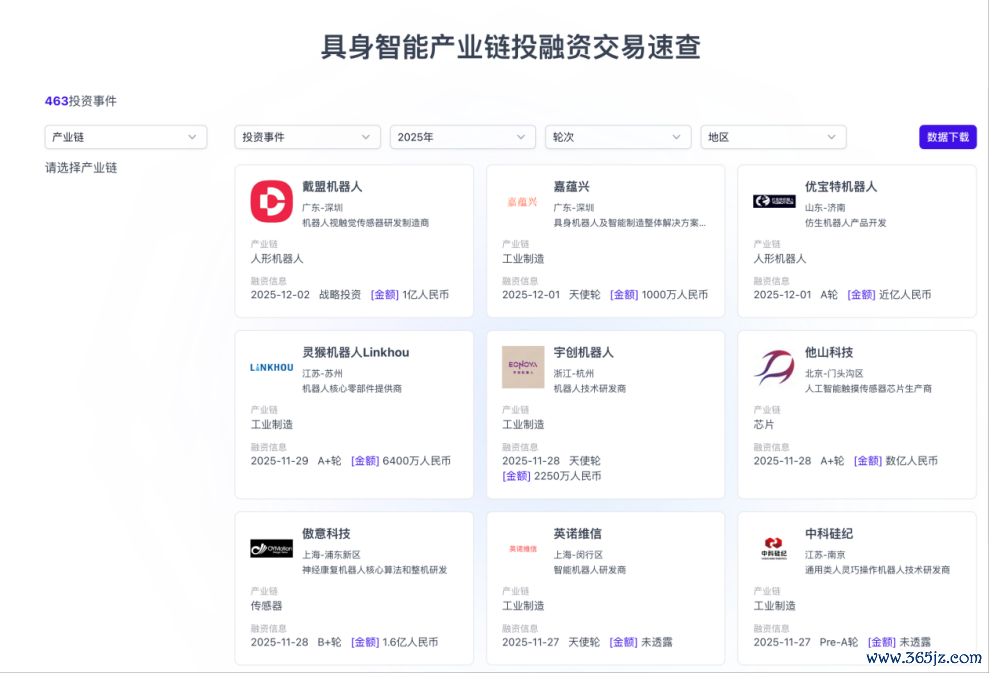The width and height of the screenshot is (989, 673).
Task: Click the 宇创机器人 logo thumbnail
Action: [x=522, y=367]
